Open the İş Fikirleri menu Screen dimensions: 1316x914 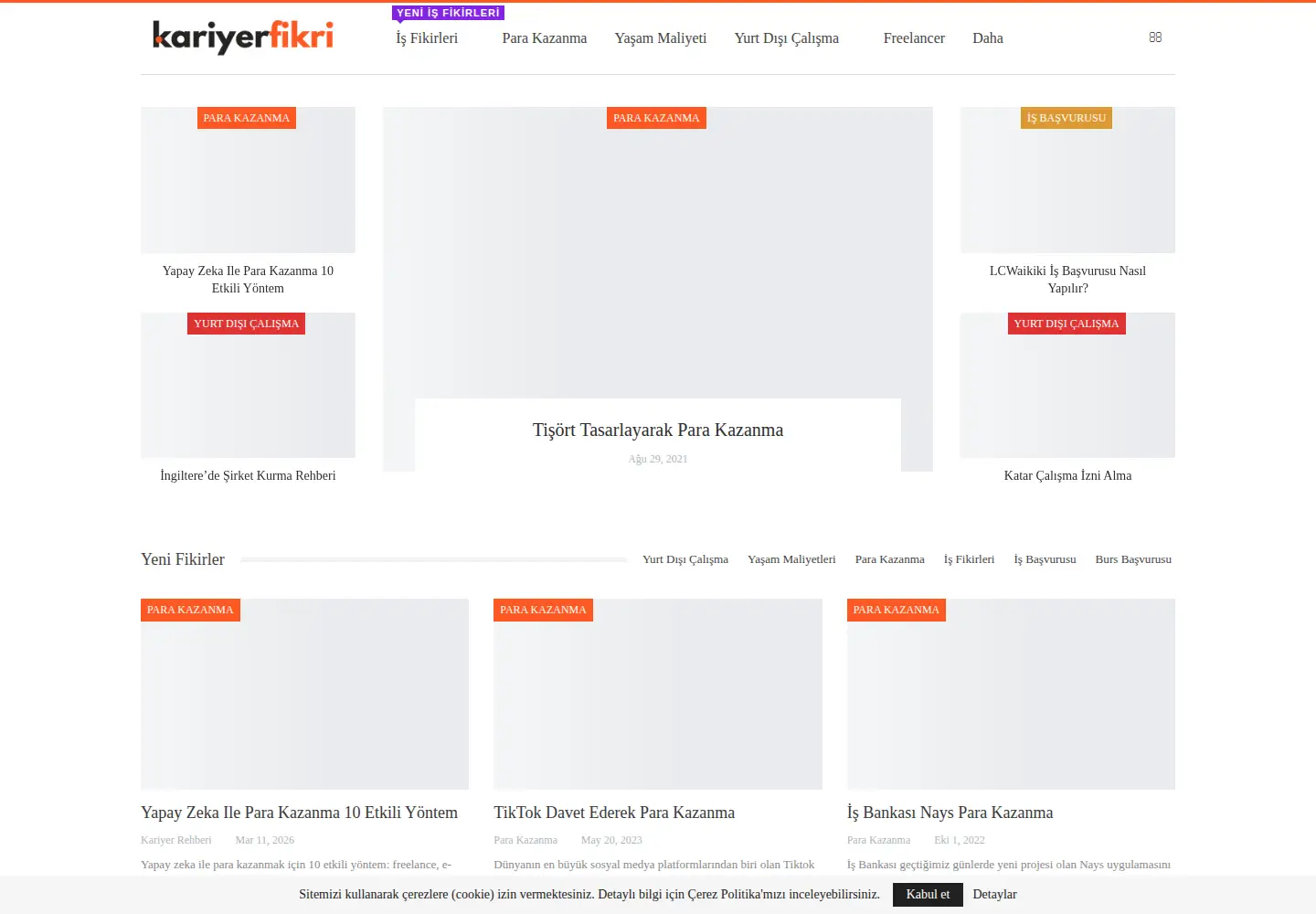[427, 38]
